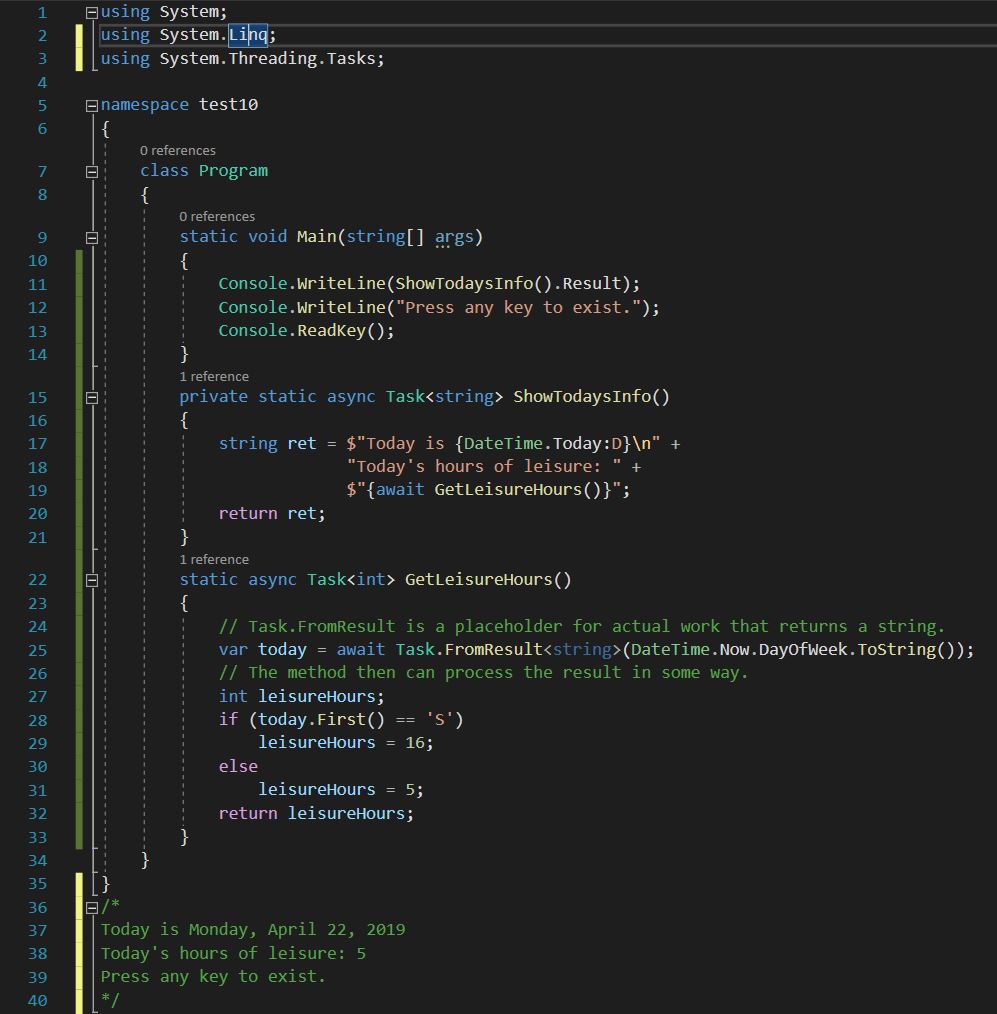The height and width of the screenshot is (1014, 997).
Task: Click the class name Program
Action: point(233,171)
